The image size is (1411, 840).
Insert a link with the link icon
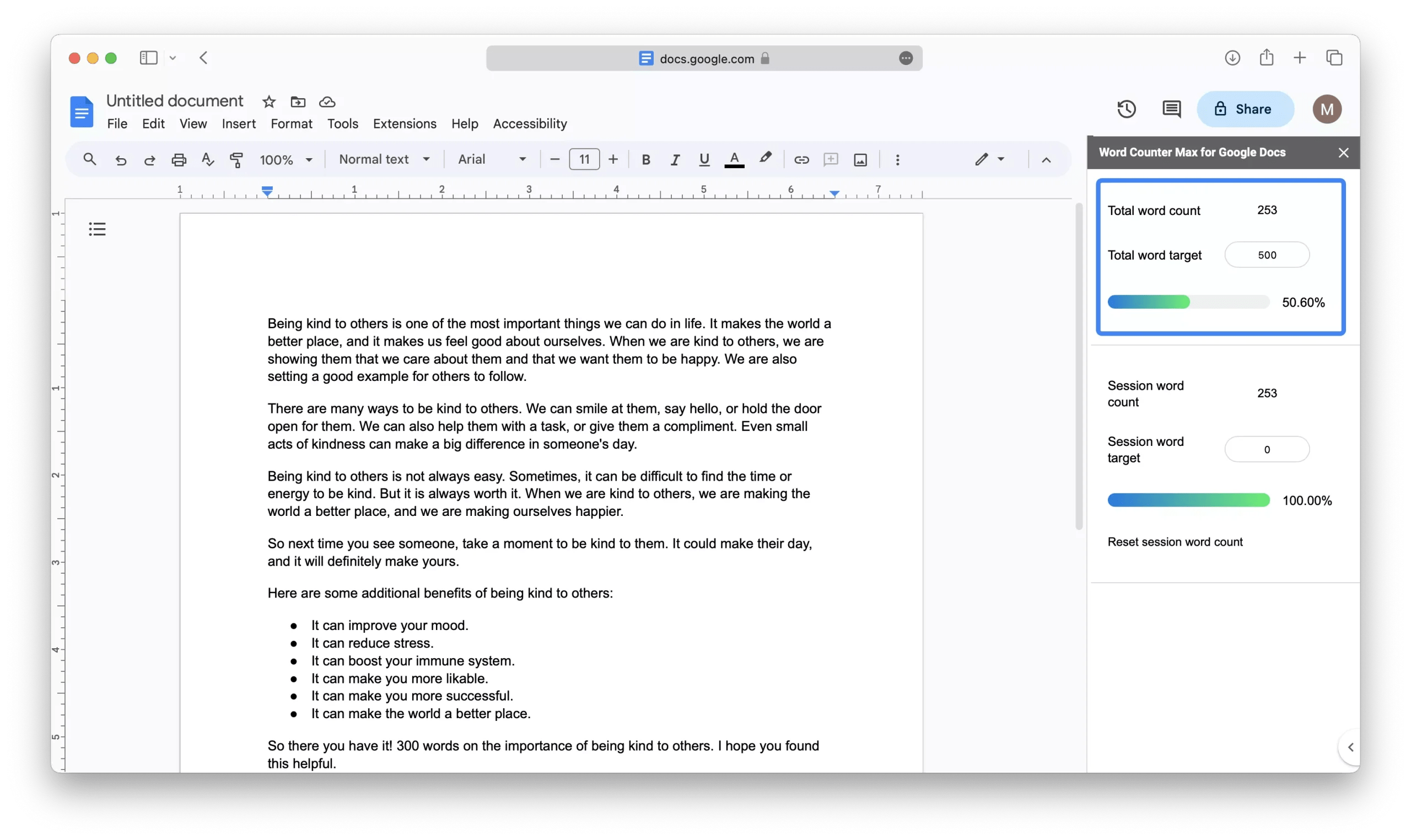pyautogui.click(x=801, y=160)
